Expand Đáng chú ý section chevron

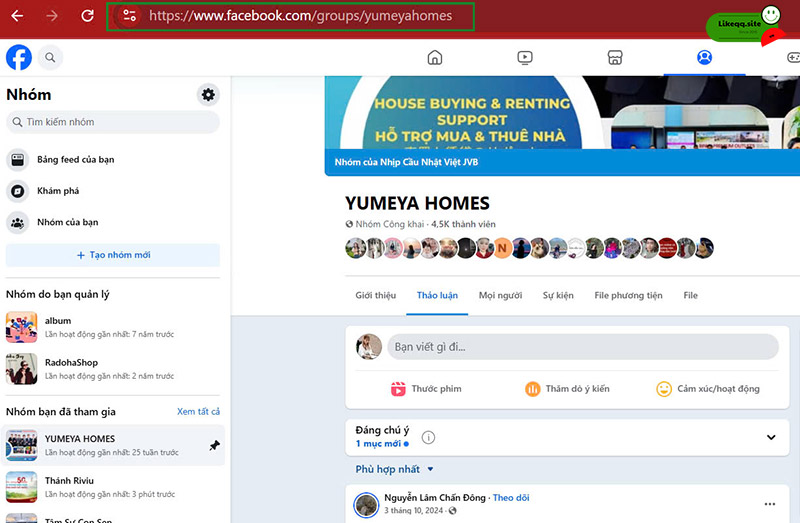click(771, 437)
